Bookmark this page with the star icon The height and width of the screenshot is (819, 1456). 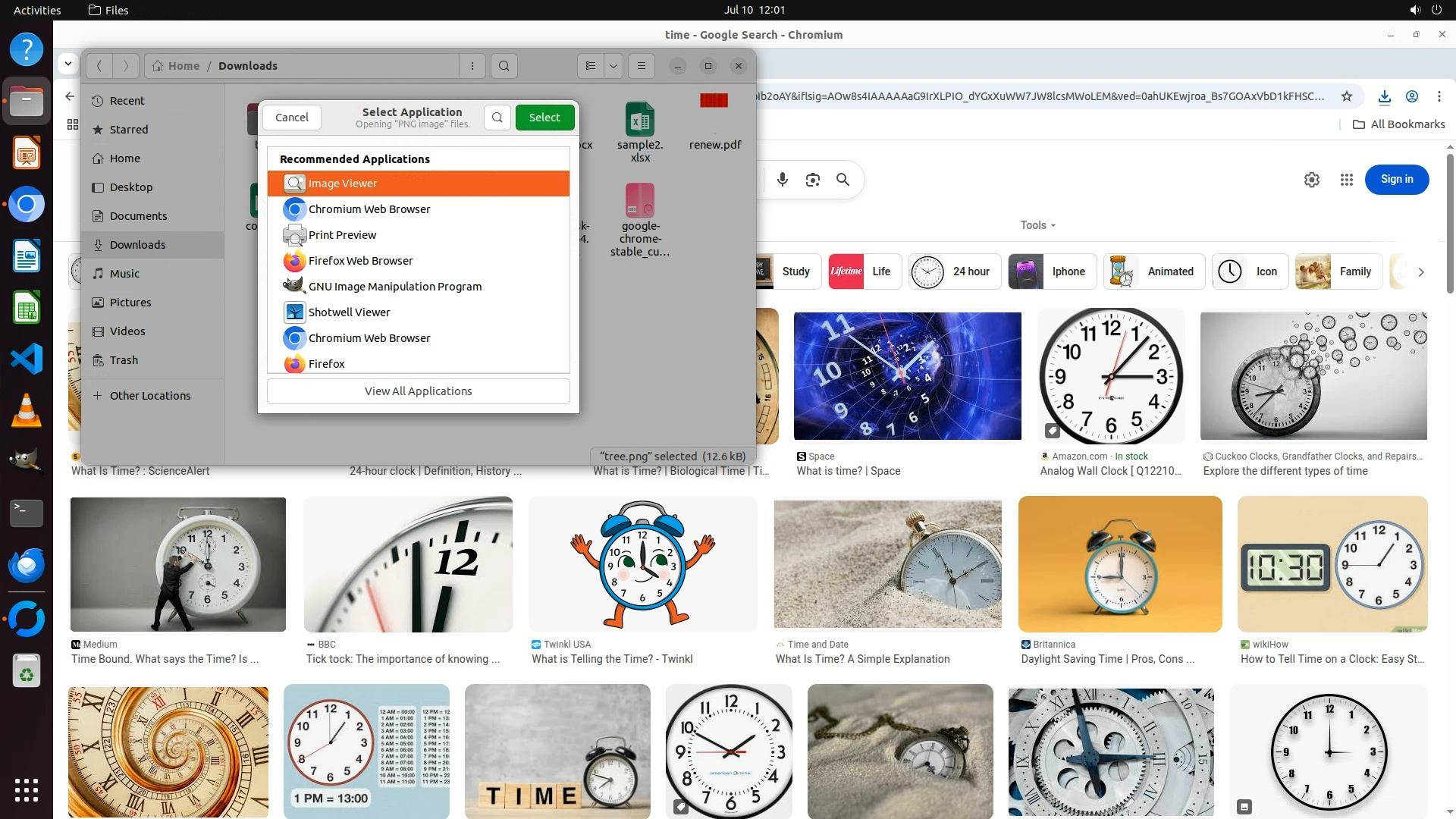[1347, 96]
